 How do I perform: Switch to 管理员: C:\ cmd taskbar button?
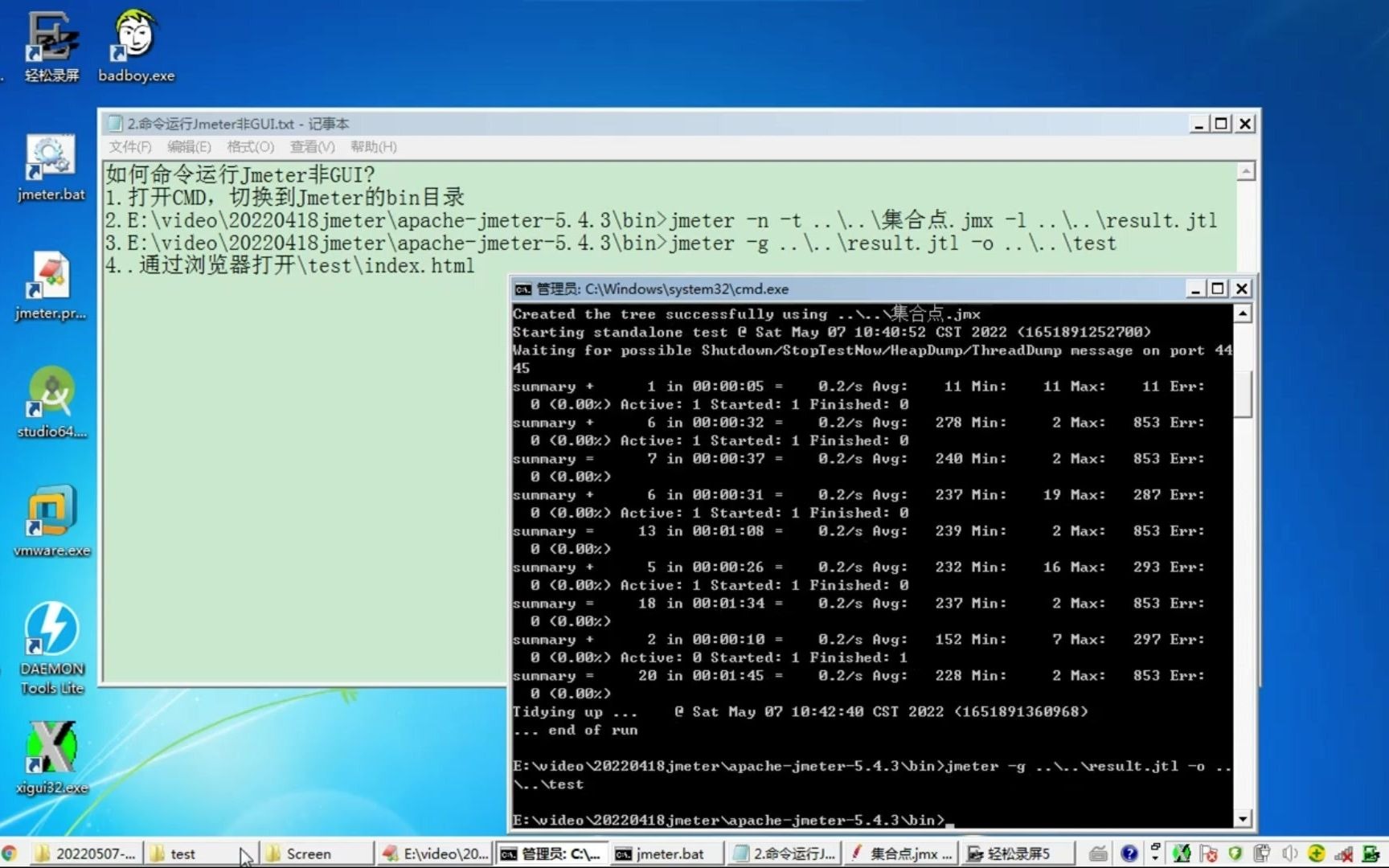(551, 854)
